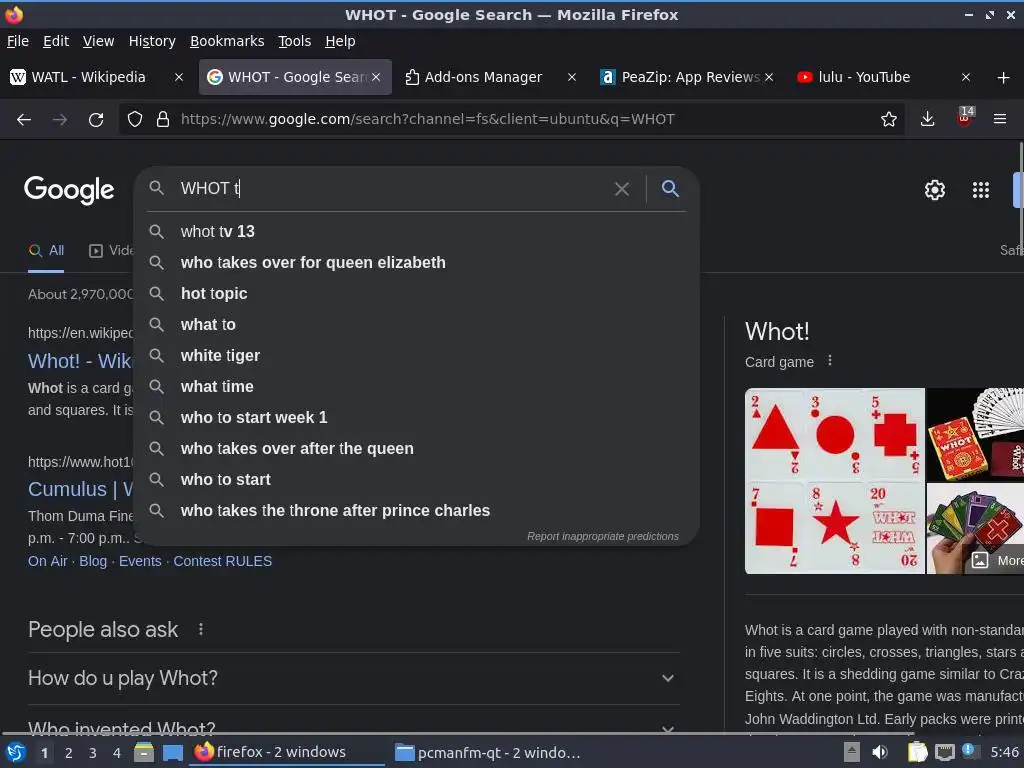Select the All results tab

(x=46, y=251)
